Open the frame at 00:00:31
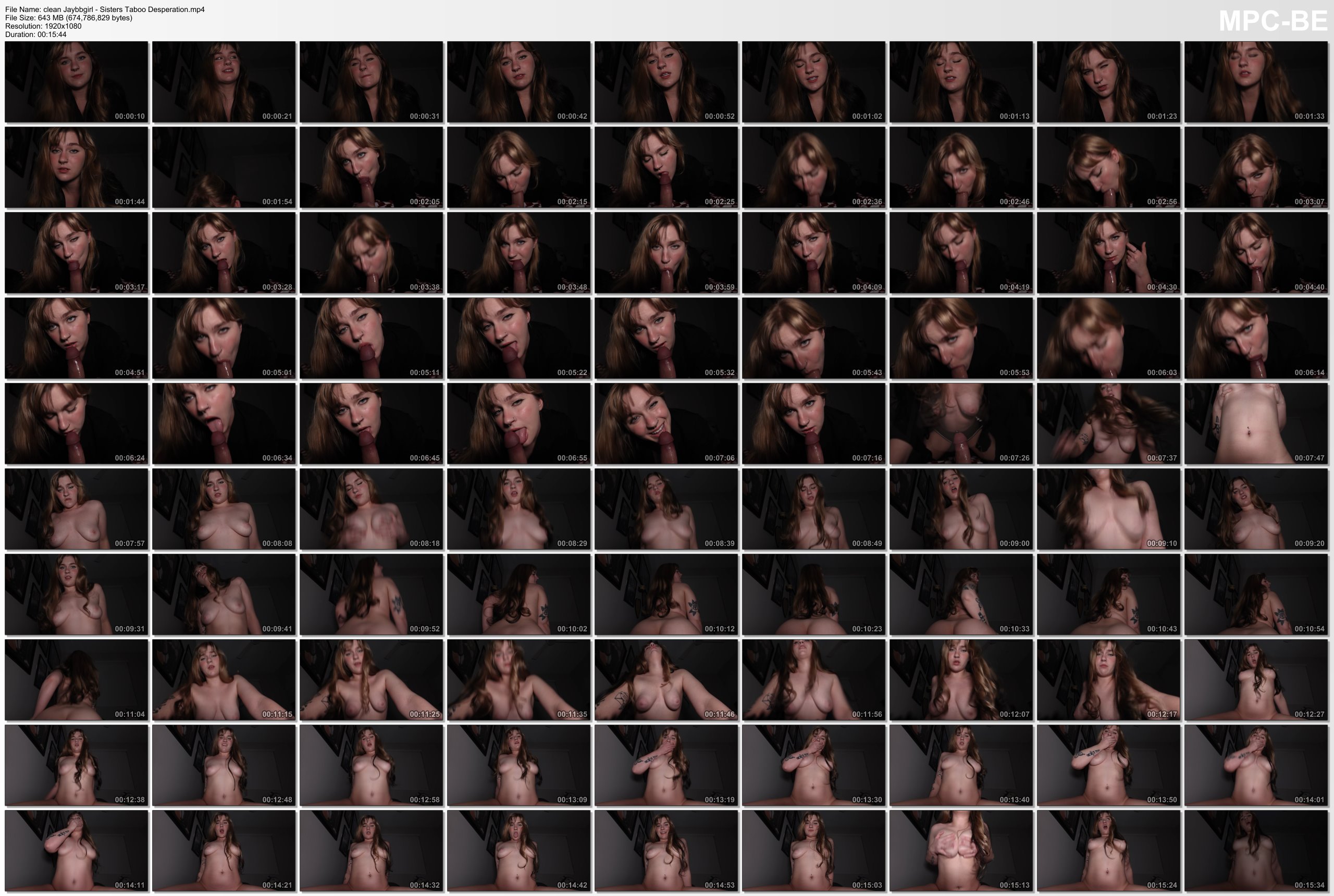This screenshot has width=1334, height=896. click(x=372, y=81)
